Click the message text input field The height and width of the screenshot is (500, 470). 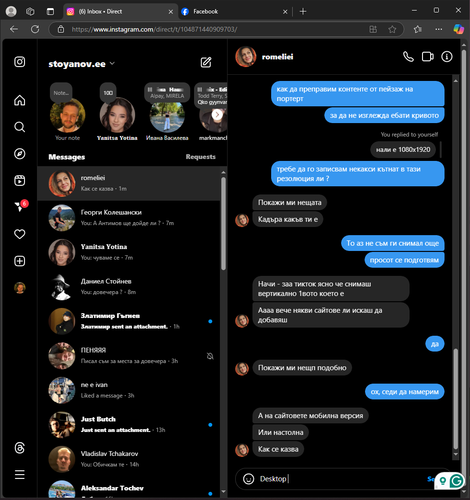[x=340, y=479]
